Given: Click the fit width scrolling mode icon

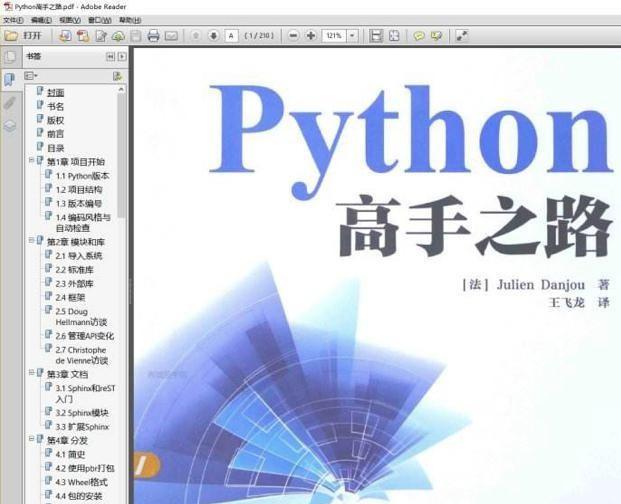Looking at the screenshot, I should click(x=376, y=36).
